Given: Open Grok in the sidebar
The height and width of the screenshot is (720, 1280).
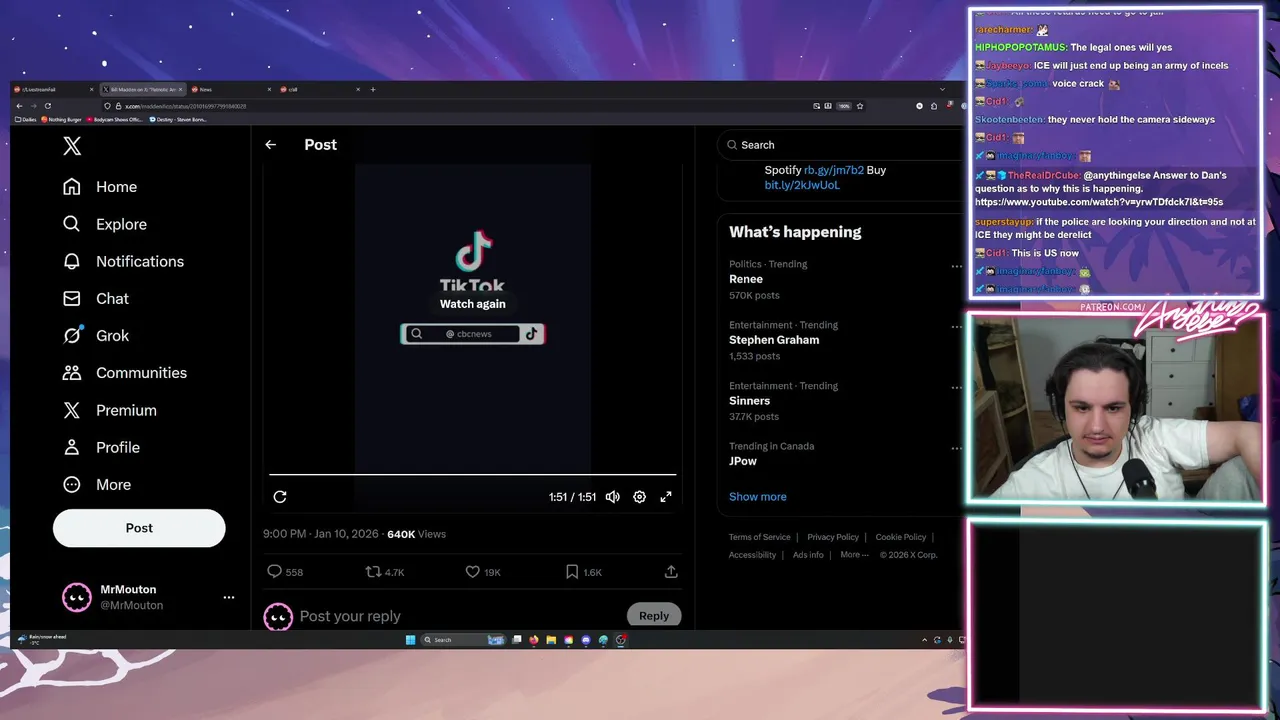Looking at the screenshot, I should (96, 335).
